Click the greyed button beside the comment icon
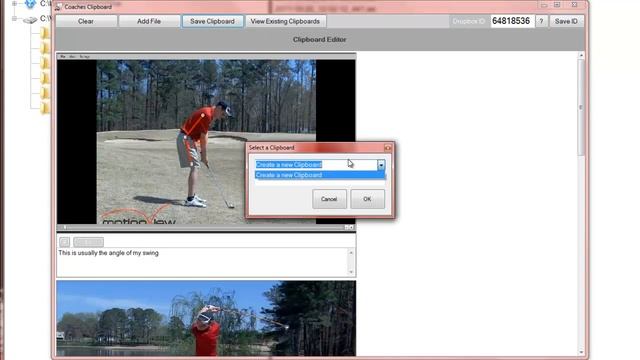This screenshot has height=360, width=640. point(89,242)
